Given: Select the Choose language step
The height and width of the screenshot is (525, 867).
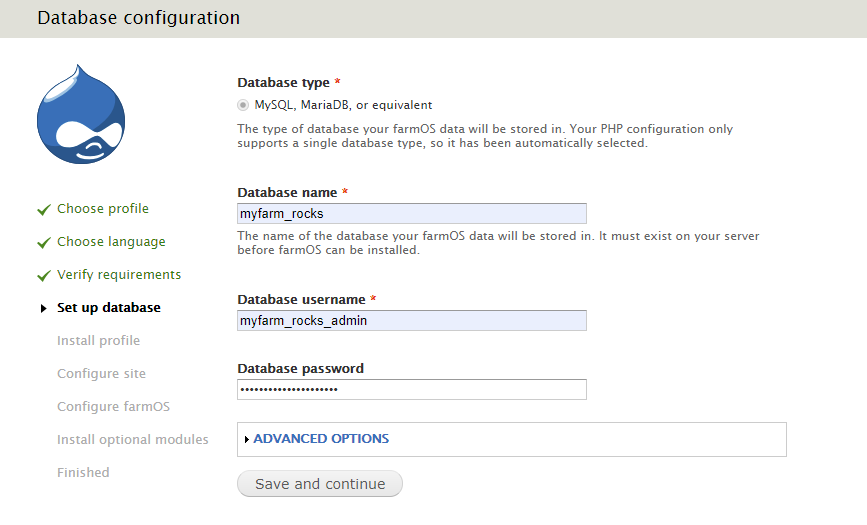Looking at the screenshot, I should click(111, 242).
